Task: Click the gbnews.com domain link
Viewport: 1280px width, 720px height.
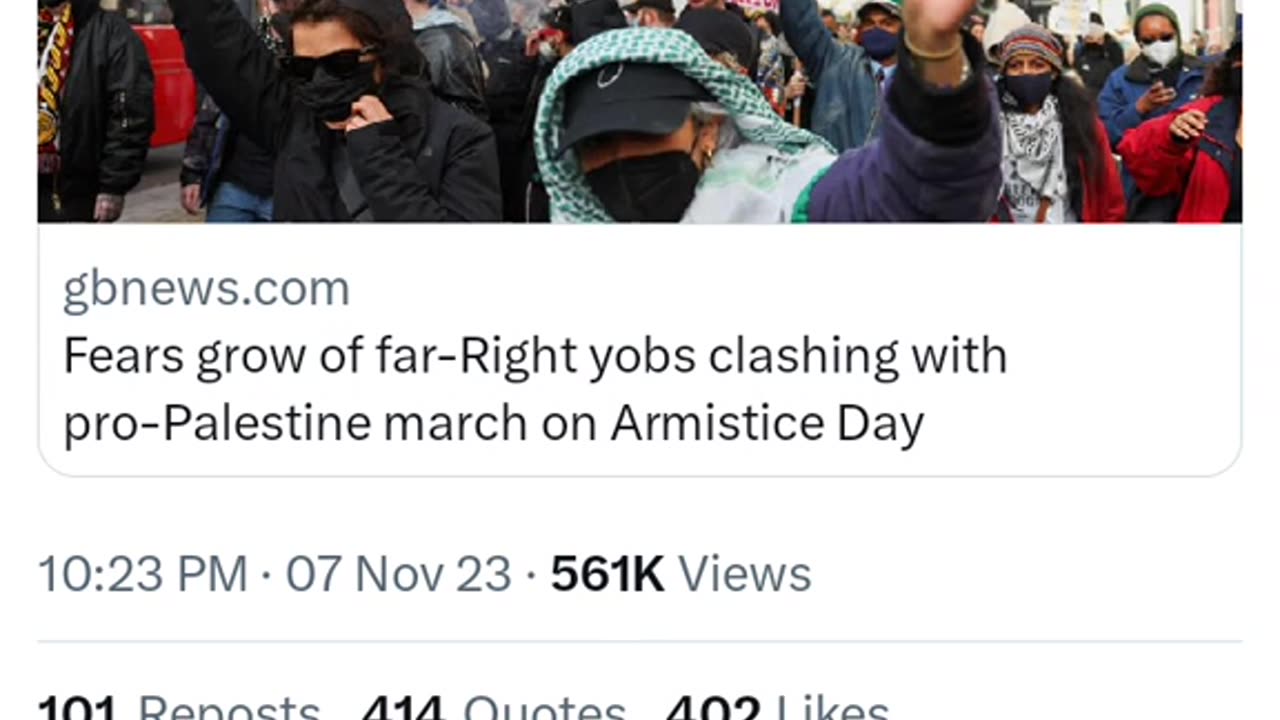Action: point(206,290)
